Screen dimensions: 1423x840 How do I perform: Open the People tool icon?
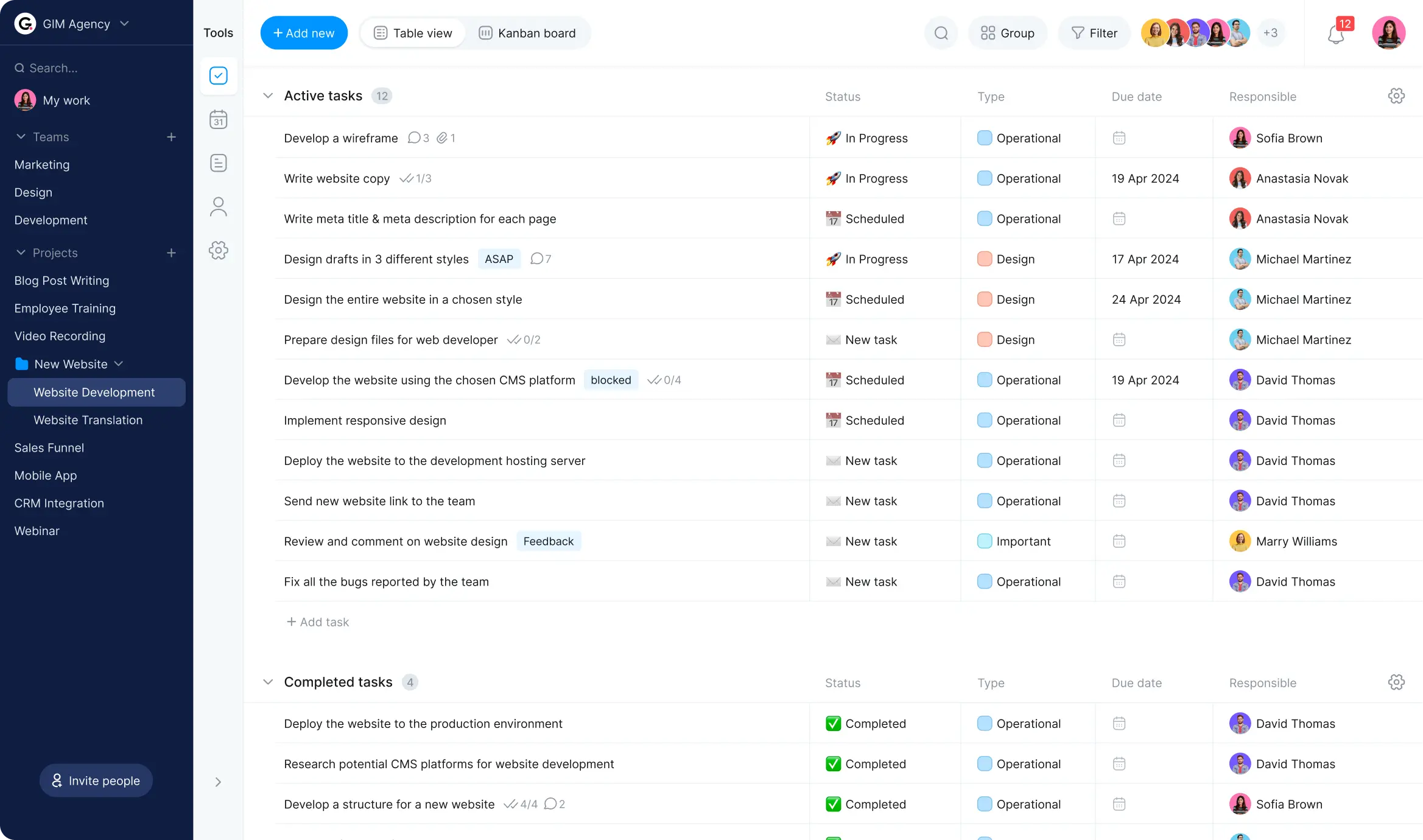(218, 207)
